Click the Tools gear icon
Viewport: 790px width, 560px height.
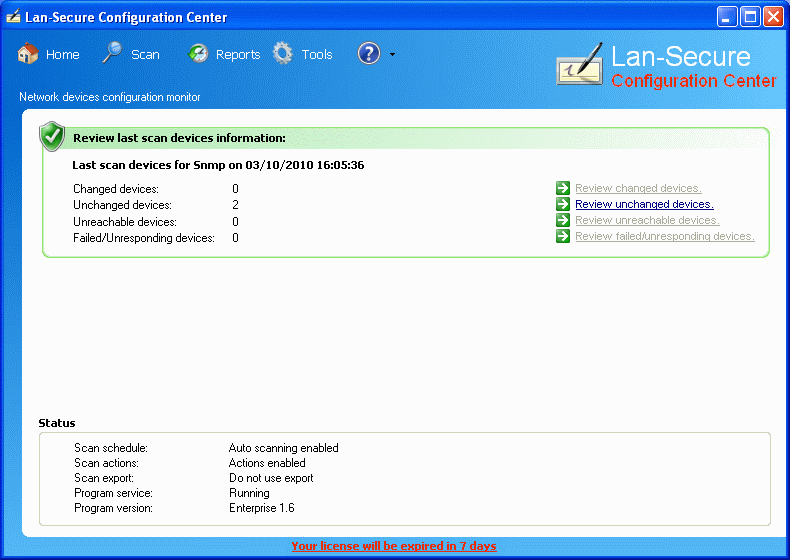(x=283, y=53)
